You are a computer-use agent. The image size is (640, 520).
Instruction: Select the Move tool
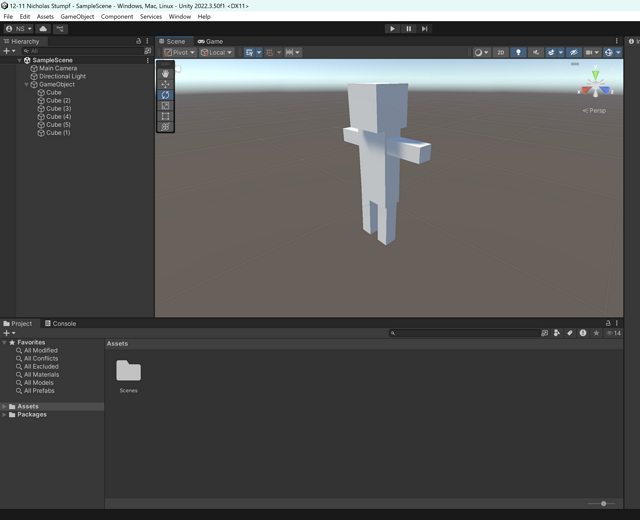coord(166,85)
